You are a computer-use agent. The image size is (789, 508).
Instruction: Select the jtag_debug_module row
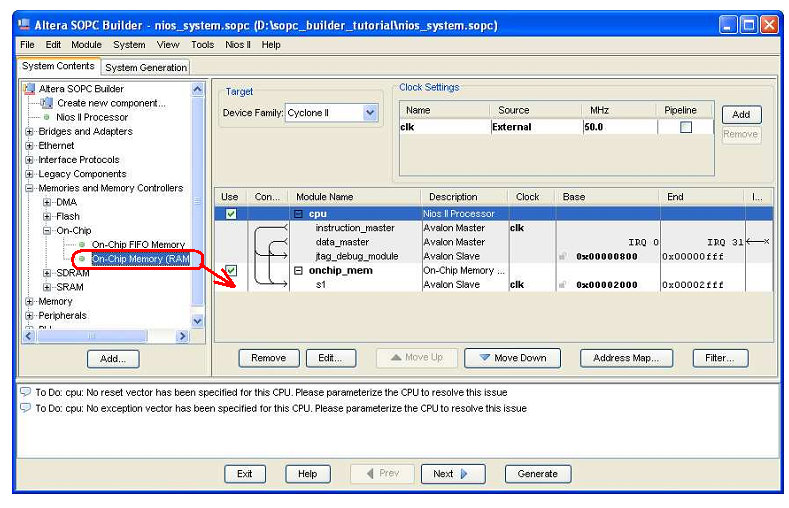pos(494,257)
